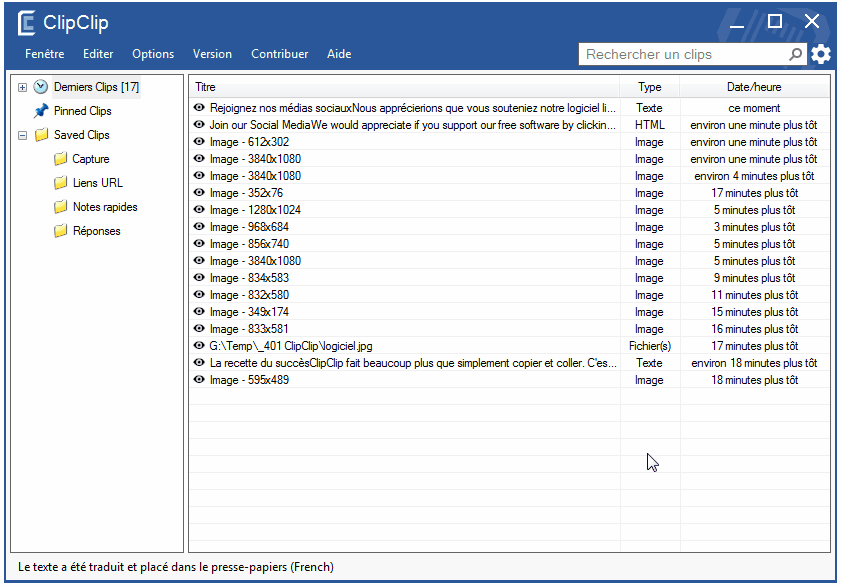This screenshot has width=842, height=587.
Task: Click the folder icon beside Notes rapides
Action: pyautogui.click(x=60, y=207)
